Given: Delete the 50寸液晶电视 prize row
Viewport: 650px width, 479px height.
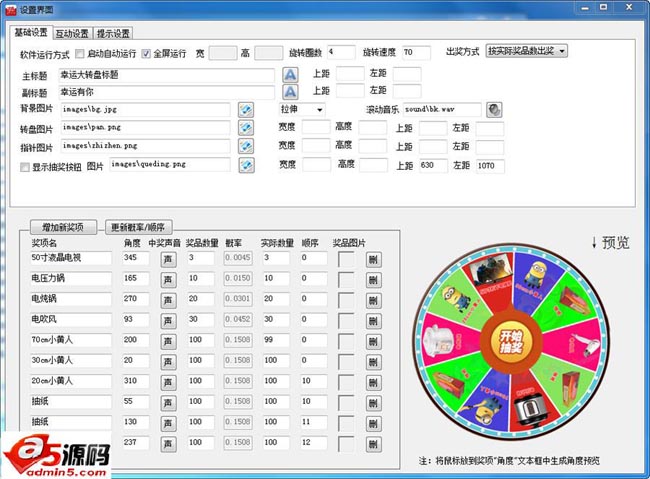Looking at the screenshot, I should [374, 260].
